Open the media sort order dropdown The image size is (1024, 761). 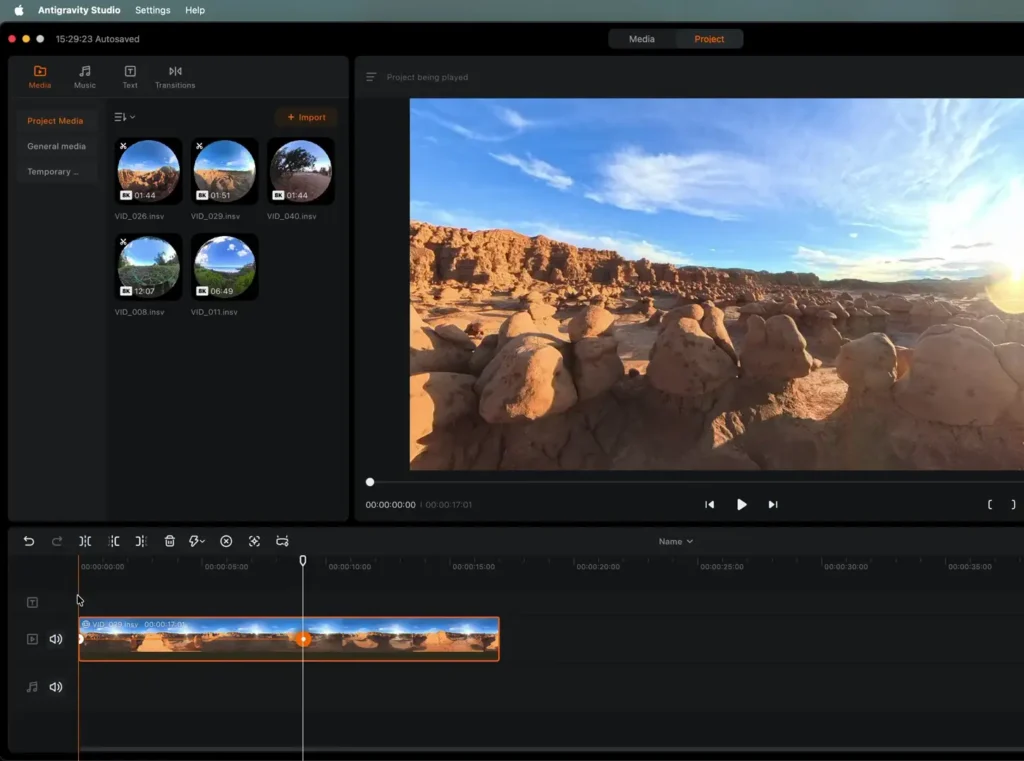[x=125, y=117]
